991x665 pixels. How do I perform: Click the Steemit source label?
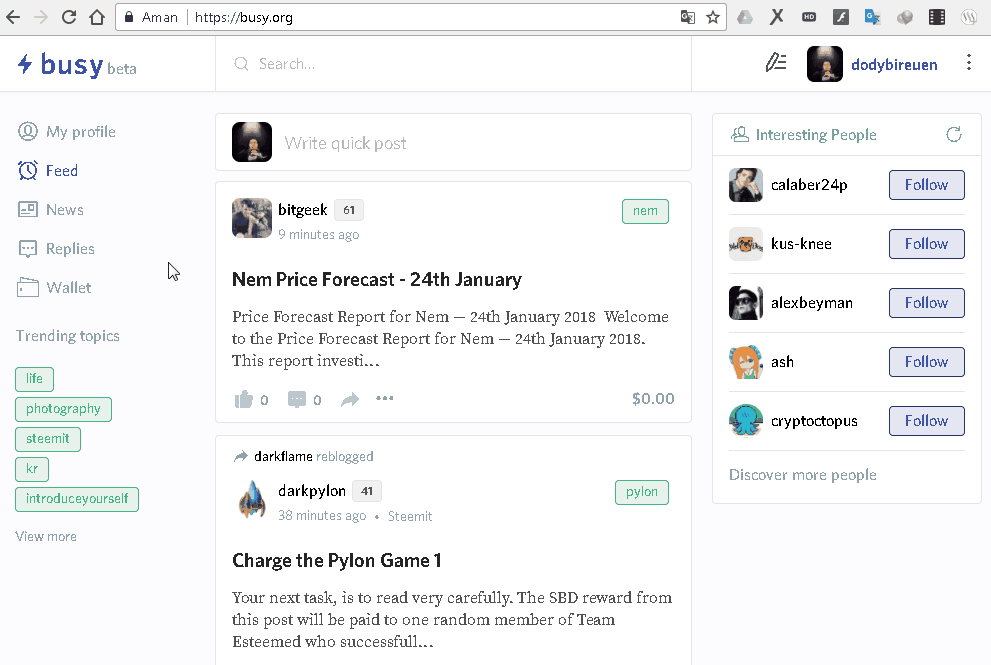coord(410,516)
